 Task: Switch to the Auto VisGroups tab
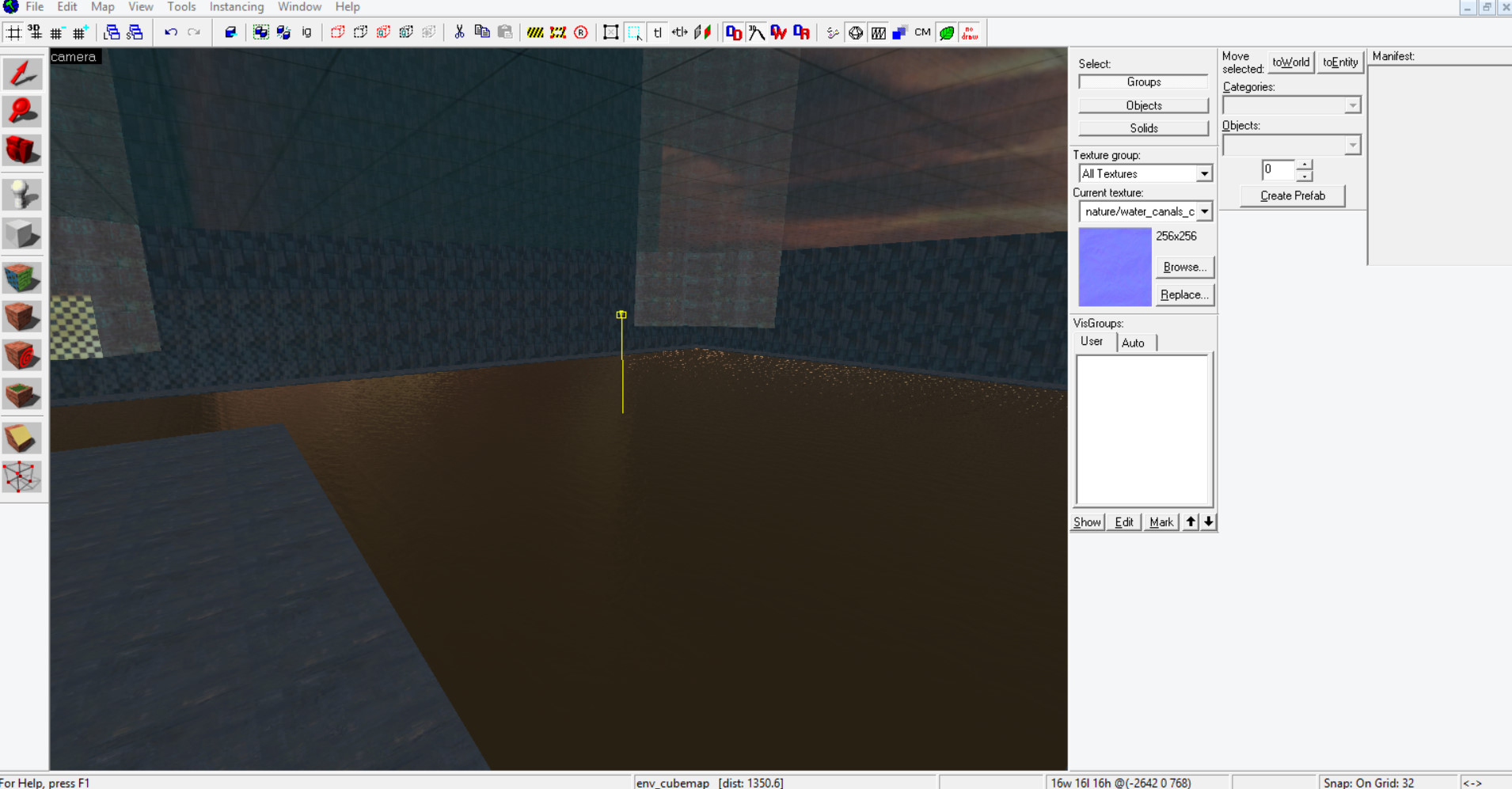pos(1133,343)
